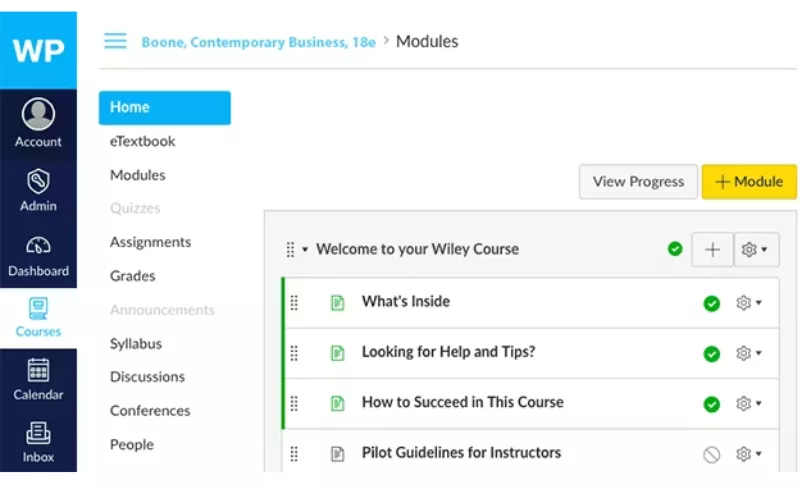Open gear menu for Pilot Guidelines
The width and height of the screenshot is (800, 486).
[x=748, y=453]
